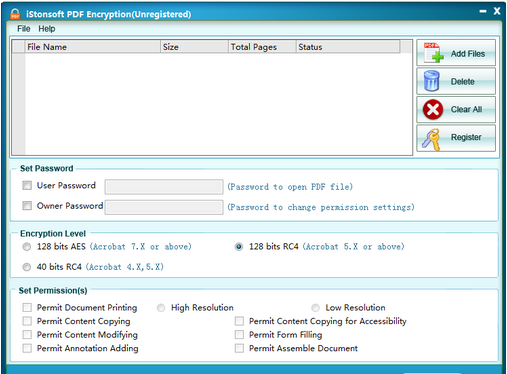Click the 'Set Password' group label

pos(46,168)
